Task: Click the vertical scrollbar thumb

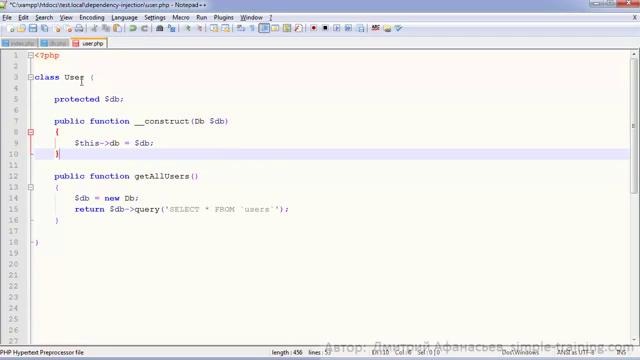Action: (x=633, y=126)
